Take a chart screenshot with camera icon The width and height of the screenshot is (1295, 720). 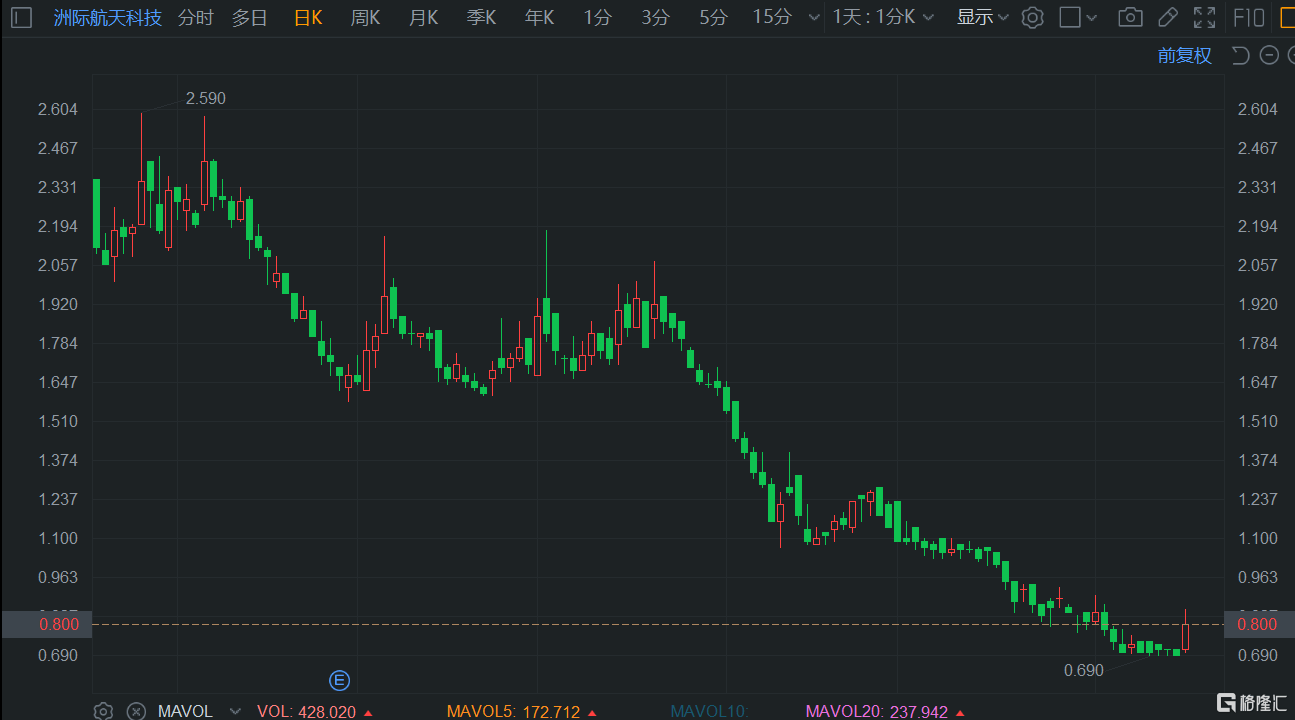pos(1131,17)
